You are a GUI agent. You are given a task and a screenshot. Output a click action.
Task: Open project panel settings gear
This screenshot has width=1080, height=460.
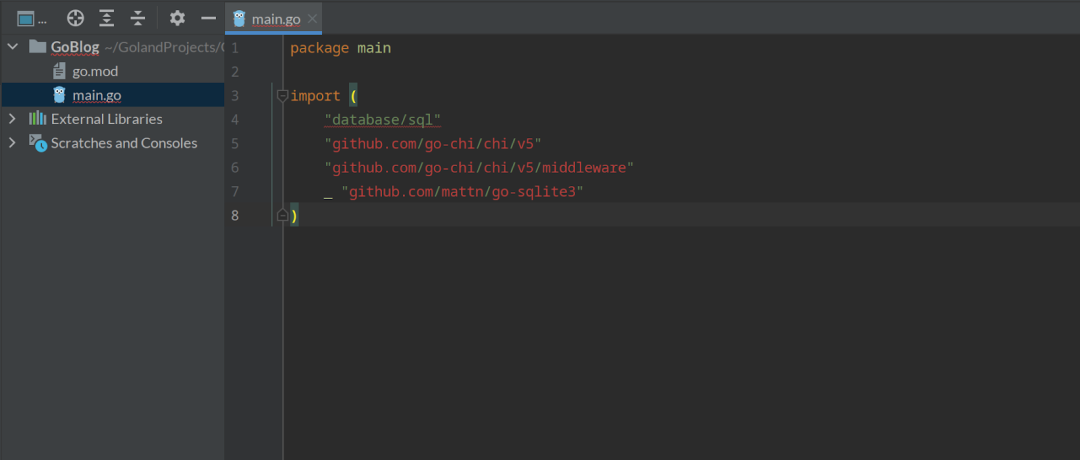coord(178,19)
